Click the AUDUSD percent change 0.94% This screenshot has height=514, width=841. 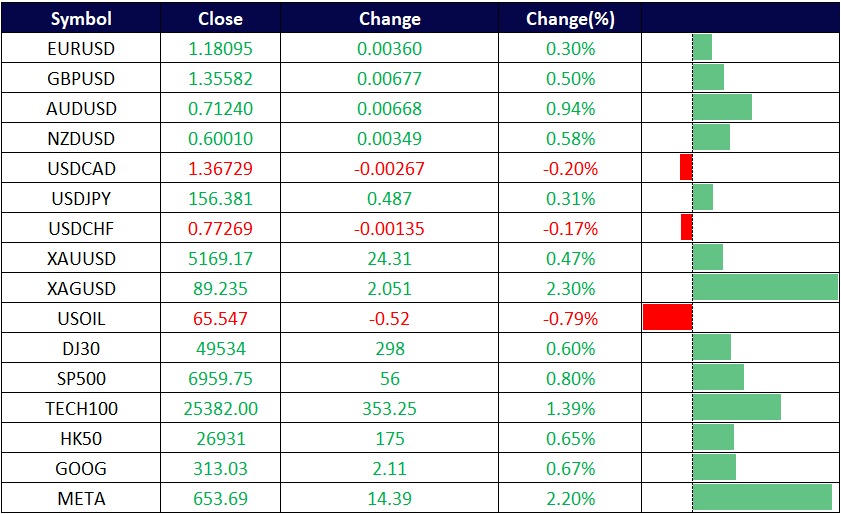coord(570,108)
